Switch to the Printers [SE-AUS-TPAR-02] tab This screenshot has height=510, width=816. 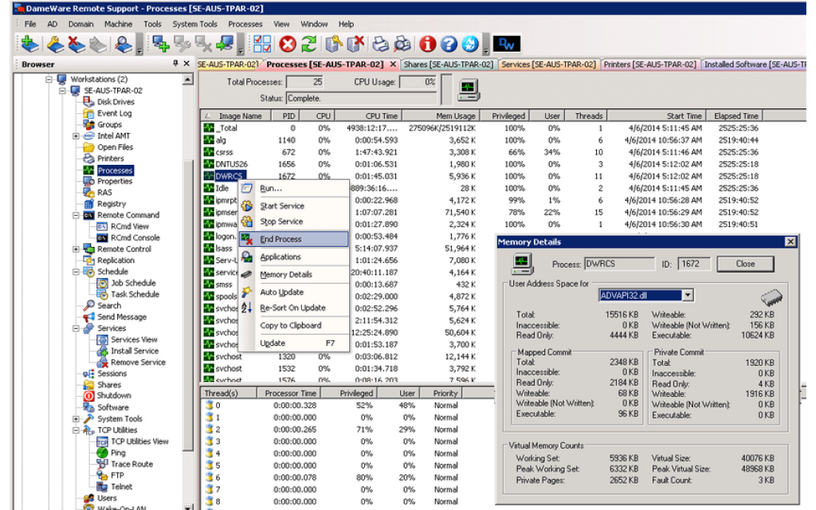pyautogui.click(x=649, y=65)
